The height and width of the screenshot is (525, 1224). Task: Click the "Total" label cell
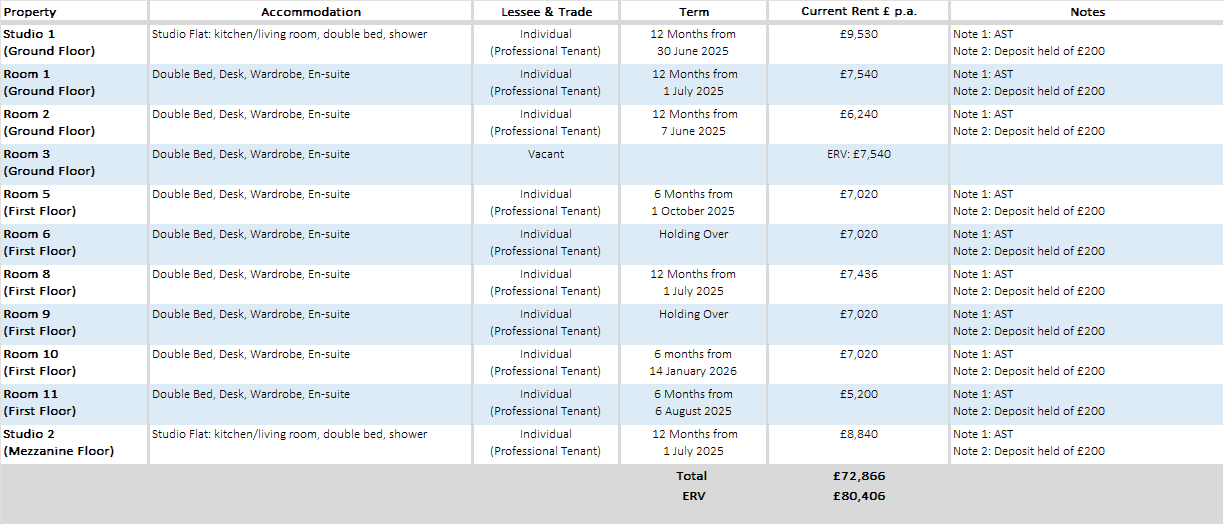point(691,476)
